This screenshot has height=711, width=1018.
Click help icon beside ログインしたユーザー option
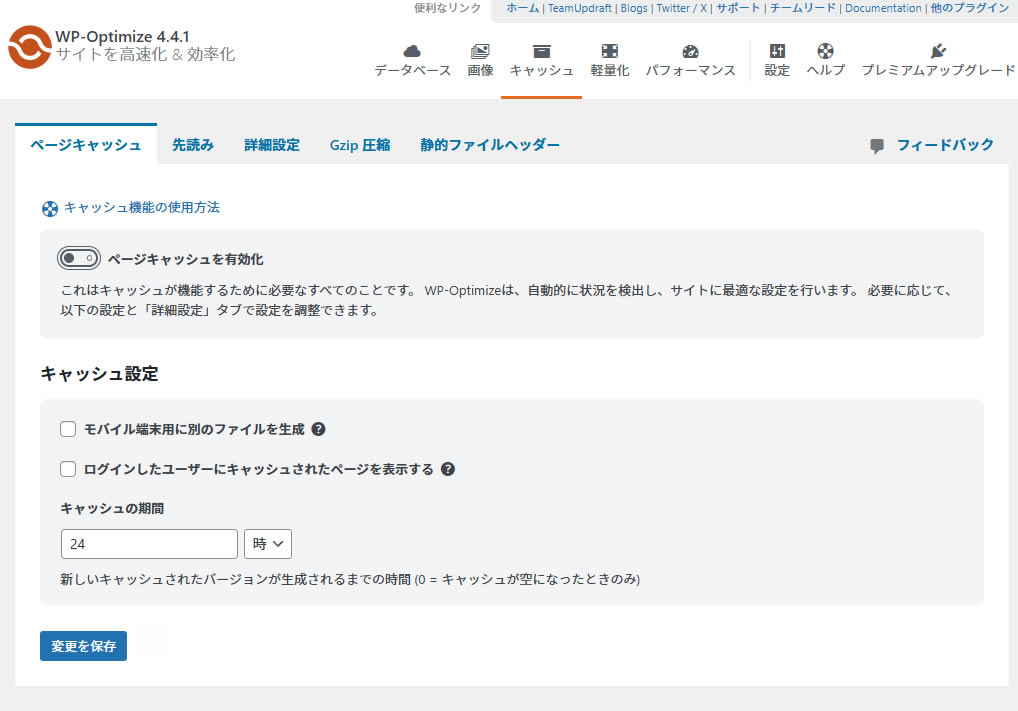(x=448, y=469)
